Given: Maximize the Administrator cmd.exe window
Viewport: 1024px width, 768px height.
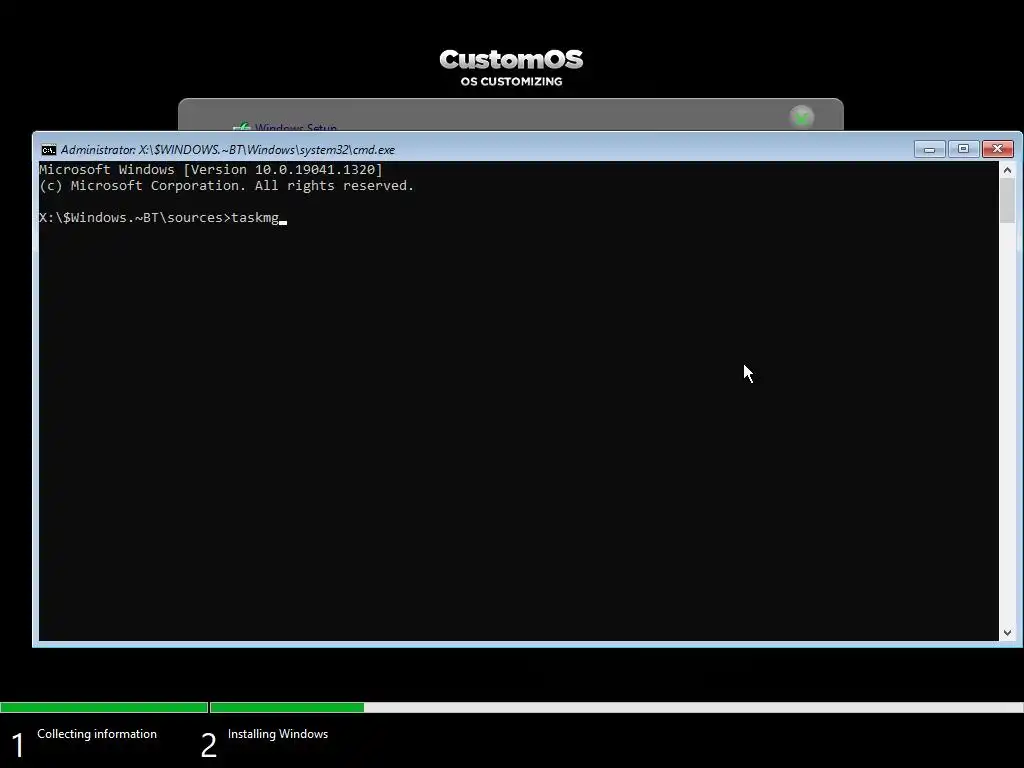Looking at the screenshot, I should pyautogui.click(x=963, y=150).
